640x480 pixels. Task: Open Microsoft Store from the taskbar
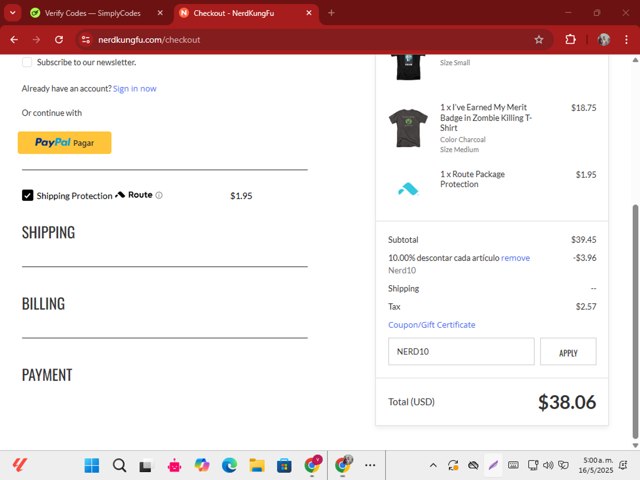pyautogui.click(x=284, y=465)
